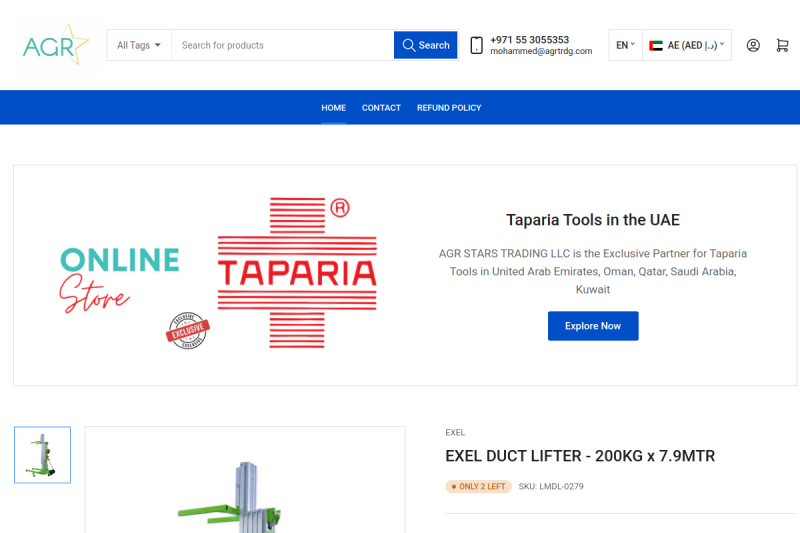Screen dimensions: 800x533
Task: Click the Explore Now button
Action: pyautogui.click(x=593, y=326)
